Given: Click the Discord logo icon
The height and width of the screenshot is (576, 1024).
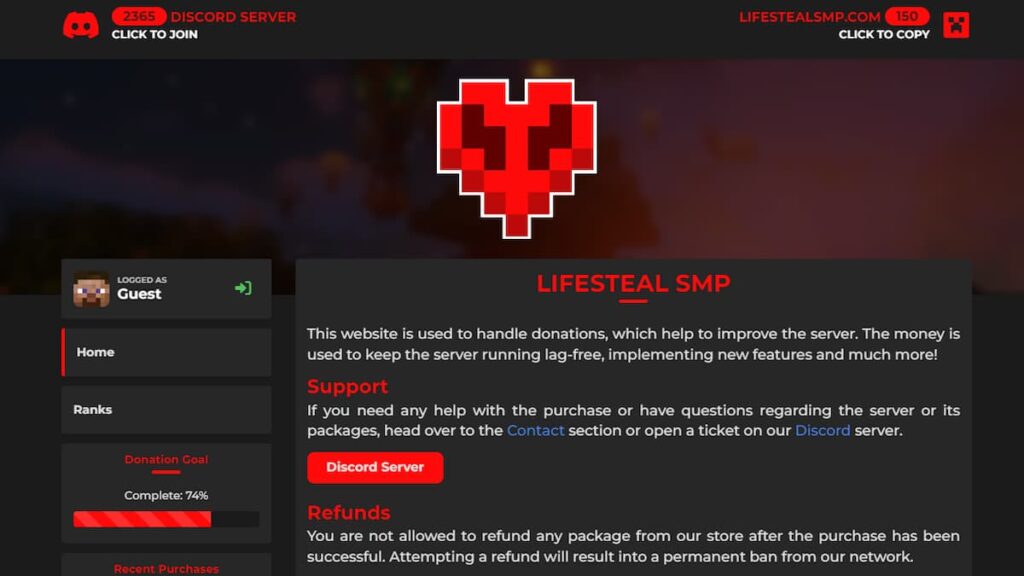Looking at the screenshot, I should [81, 25].
